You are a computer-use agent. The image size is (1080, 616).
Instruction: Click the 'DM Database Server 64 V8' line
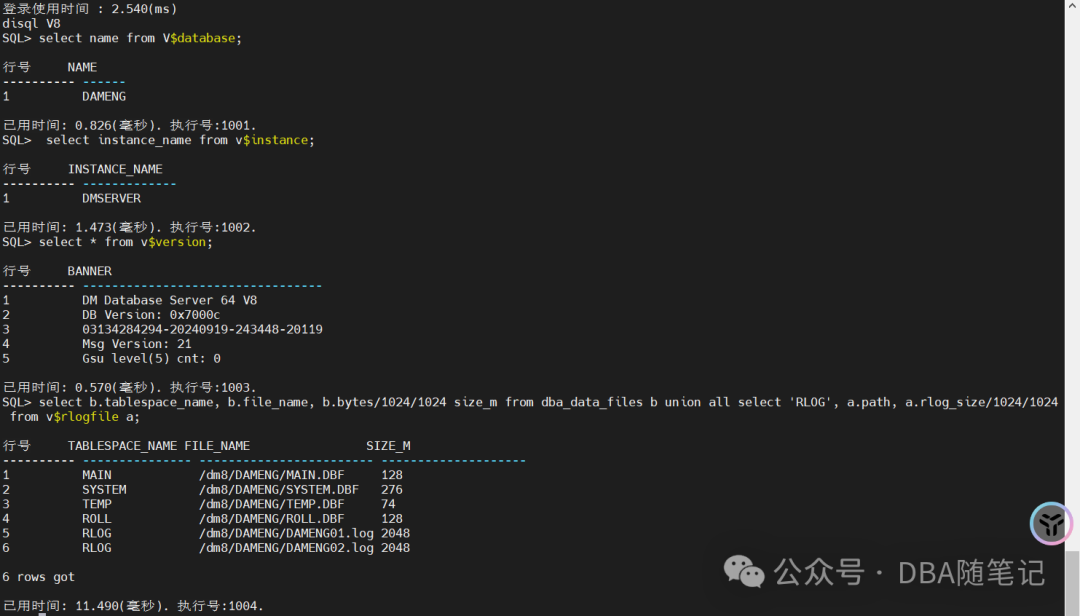tap(169, 300)
